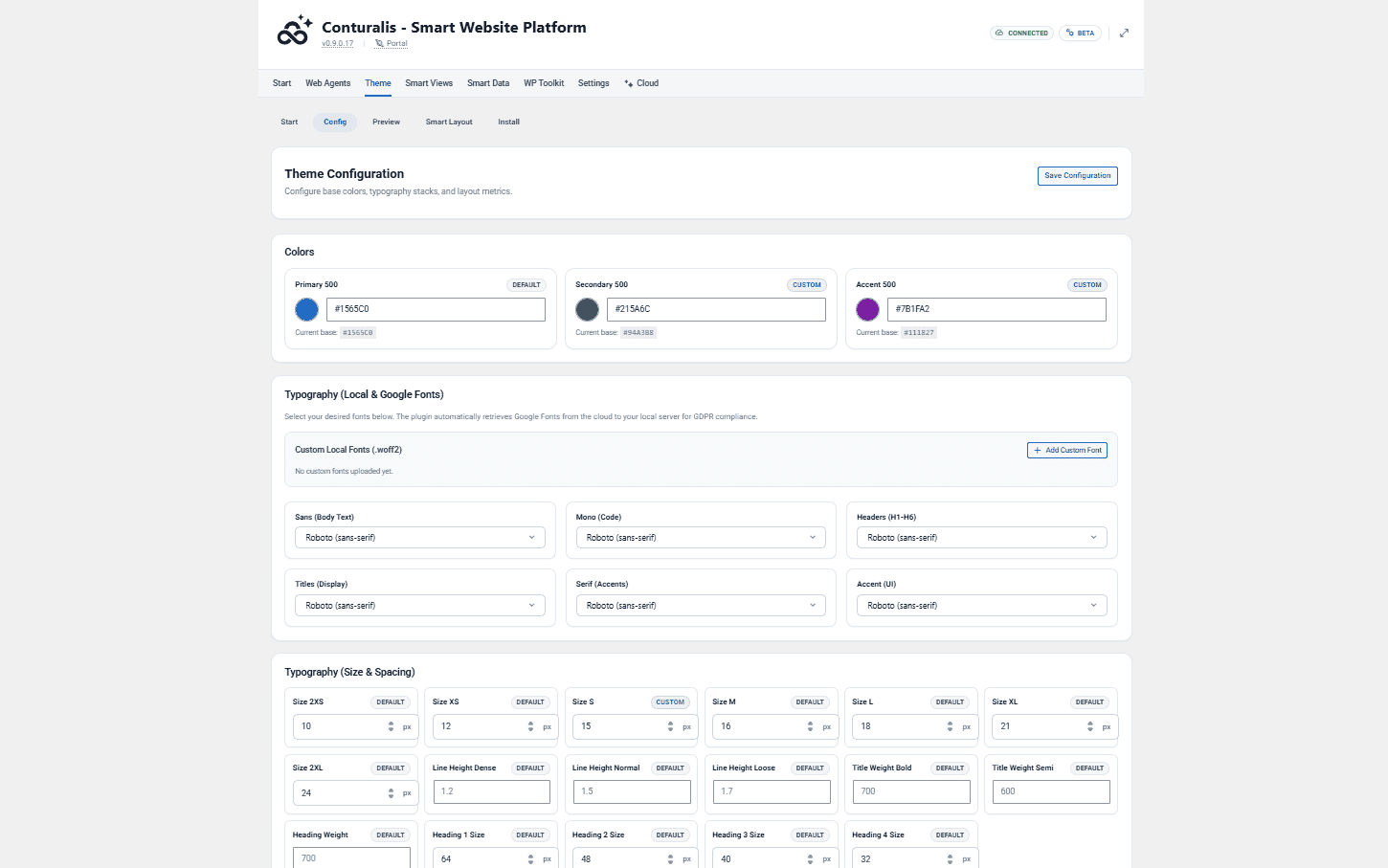Screen dimensions: 1388x868
Task: Click the Size XL stepper arrows
Action: pyautogui.click(x=1089, y=726)
